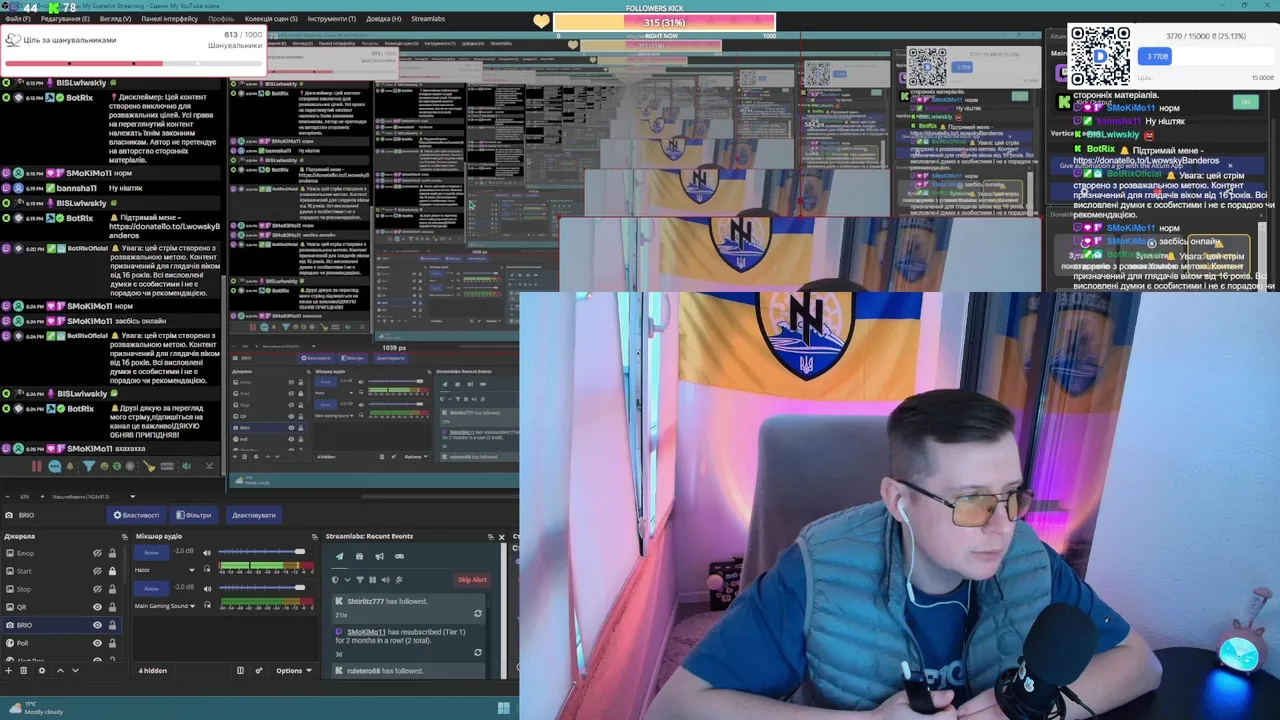Mute alerts speaker icon in Recent Events

pyautogui.click(x=385, y=580)
